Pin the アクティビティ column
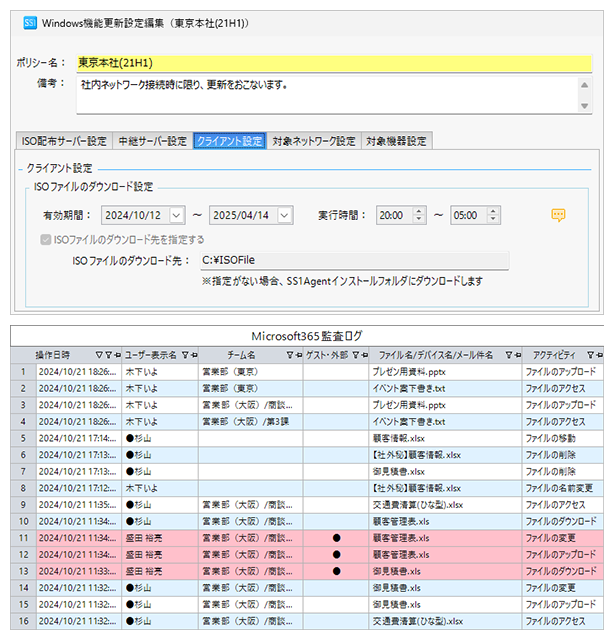The image size is (614, 640). click(x=599, y=355)
